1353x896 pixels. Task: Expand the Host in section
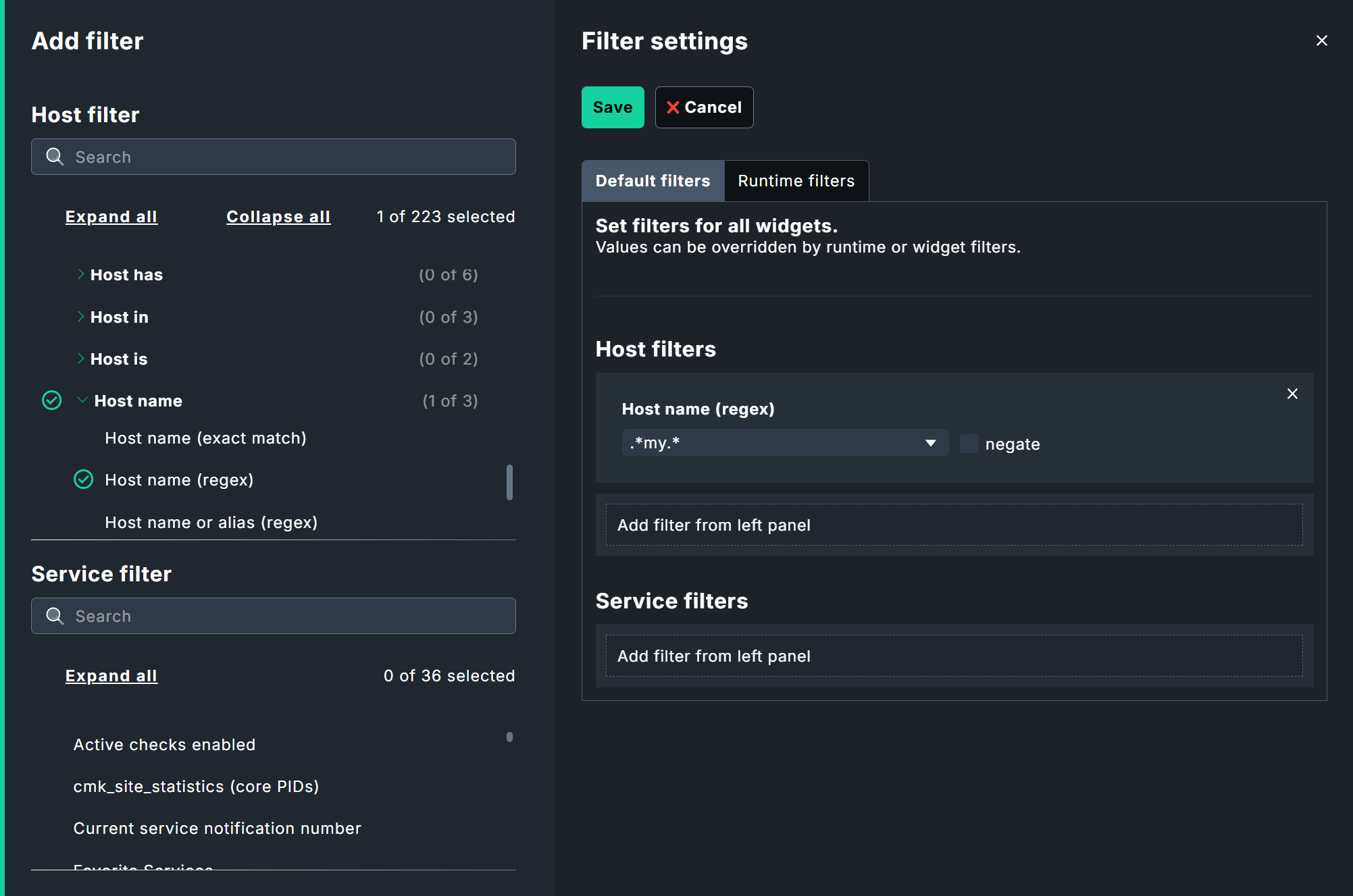pyautogui.click(x=81, y=317)
